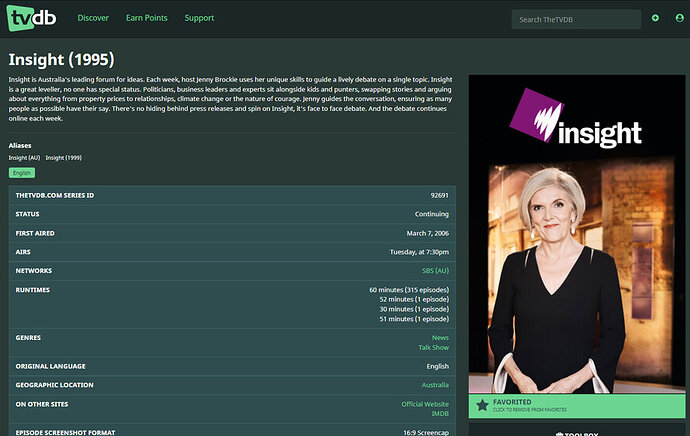Click the Insight series poster image
Screen dimensions: 690x436
point(577,234)
